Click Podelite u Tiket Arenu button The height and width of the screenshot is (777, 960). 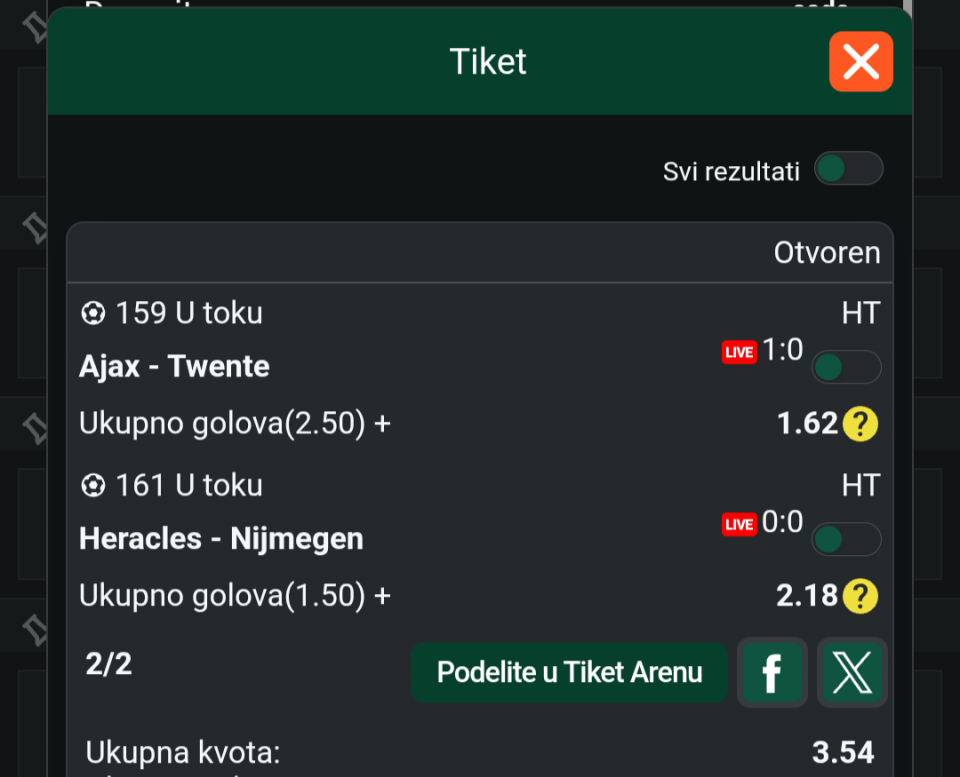pos(569,672)
